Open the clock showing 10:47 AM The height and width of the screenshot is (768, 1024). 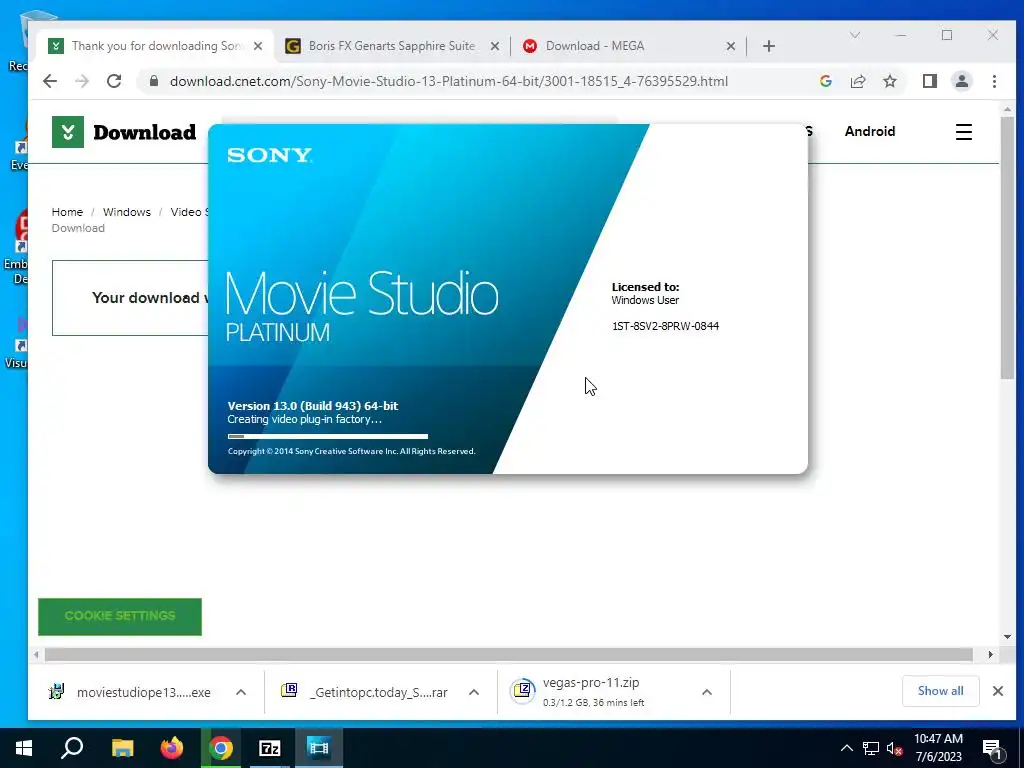[x=938, y=748]
